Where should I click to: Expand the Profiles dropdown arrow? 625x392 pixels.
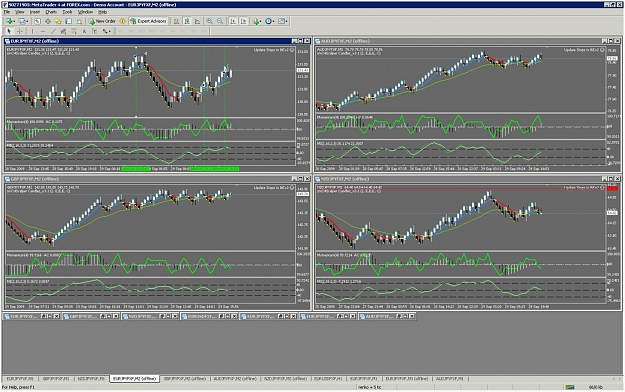(28, 21)
